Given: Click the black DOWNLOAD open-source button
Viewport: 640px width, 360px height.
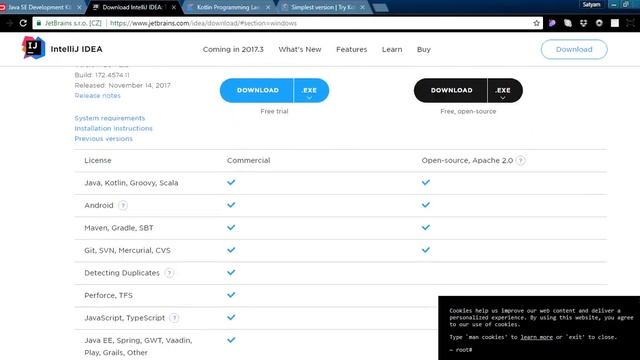Looking at the screenshot, I should pyautogui.click(x=451, y=91).
